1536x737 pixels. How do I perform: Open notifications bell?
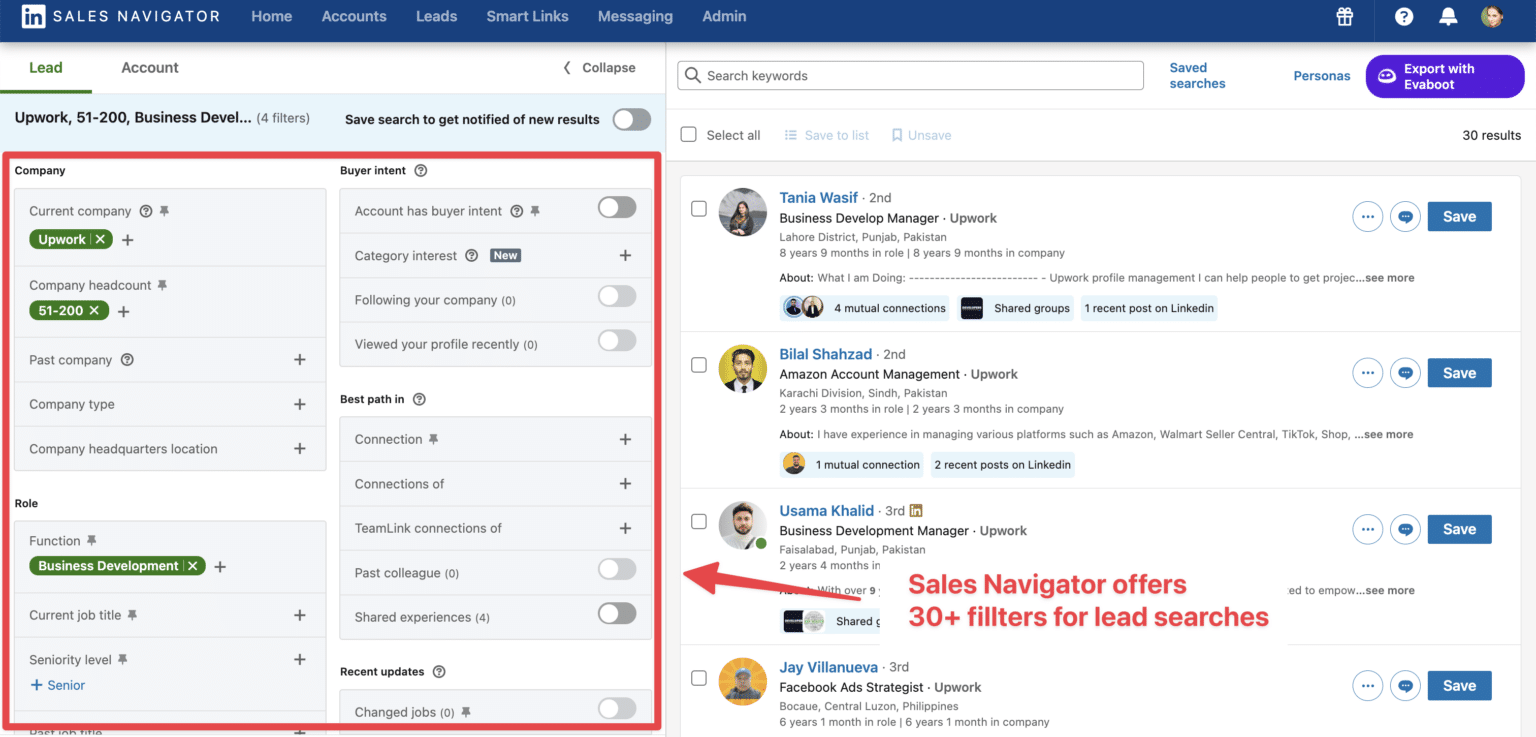coord(1448,17)
